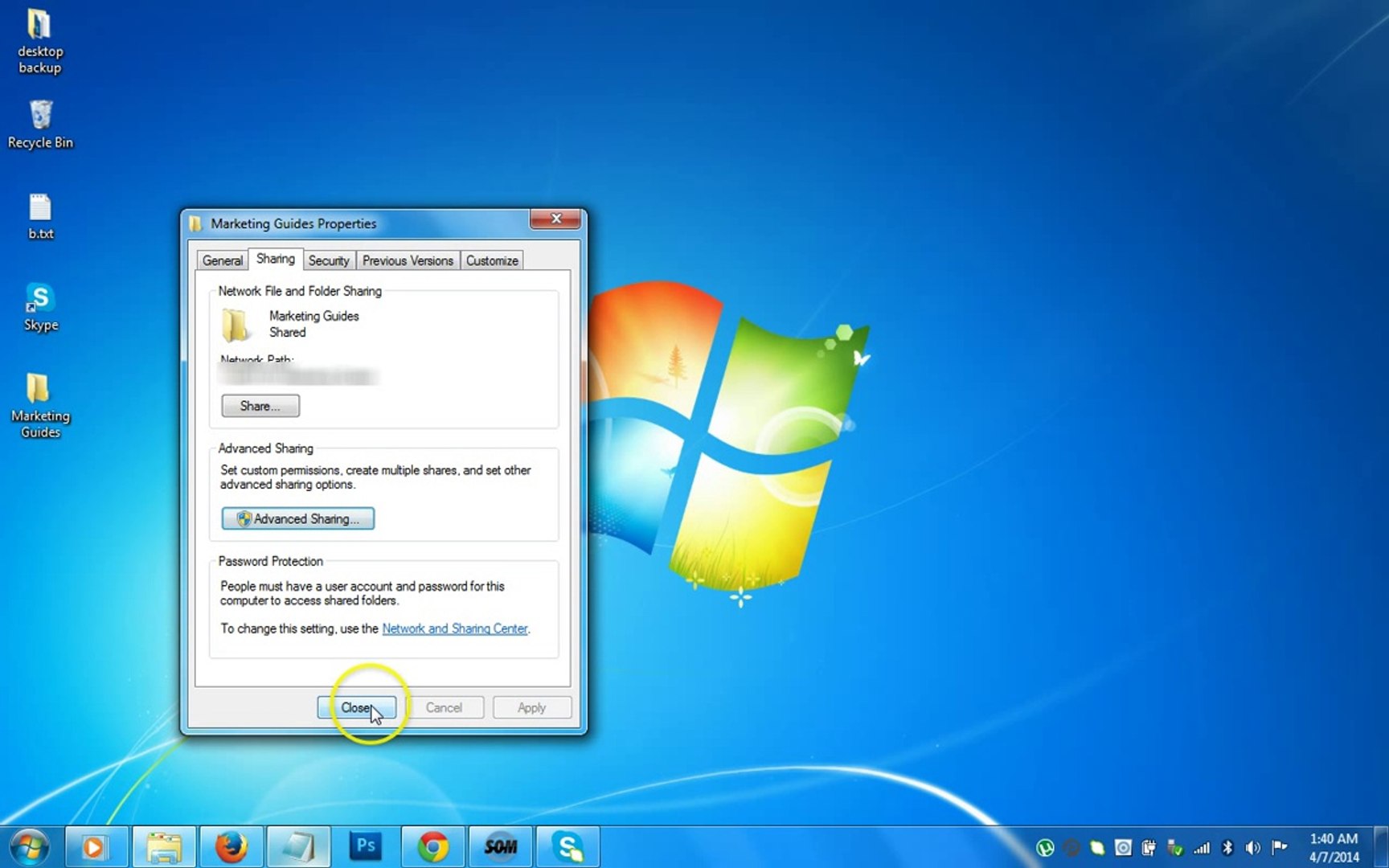Click the folder icon in dialog title bar

click(195, 223)
